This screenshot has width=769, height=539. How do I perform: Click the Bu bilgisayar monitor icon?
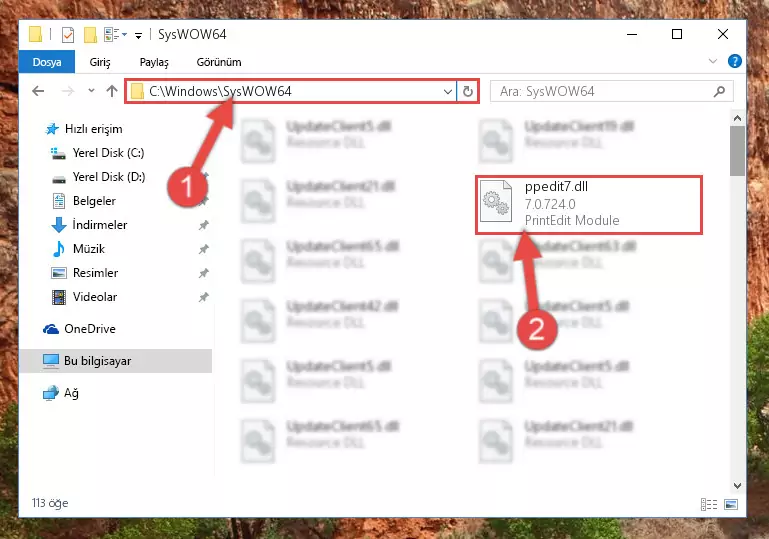[x=51, y=361]
